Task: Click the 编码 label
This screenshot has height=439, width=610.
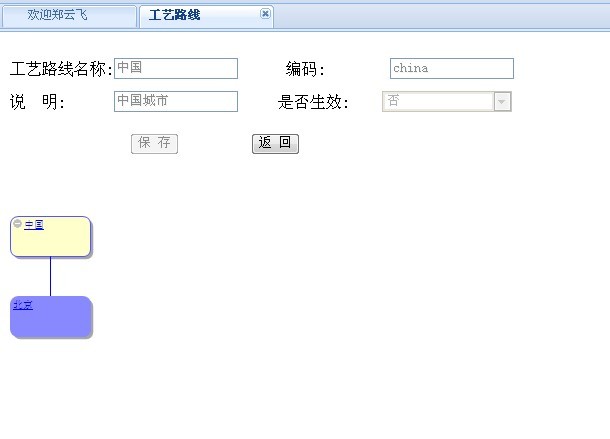Action: pos(305,69)
